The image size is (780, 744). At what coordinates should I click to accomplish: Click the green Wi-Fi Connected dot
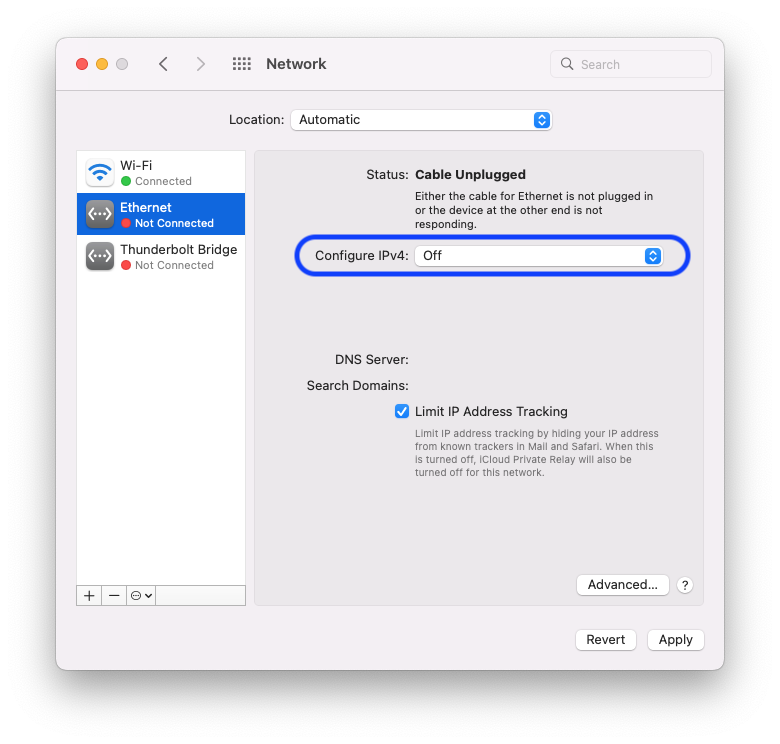(x=126, y=181)
